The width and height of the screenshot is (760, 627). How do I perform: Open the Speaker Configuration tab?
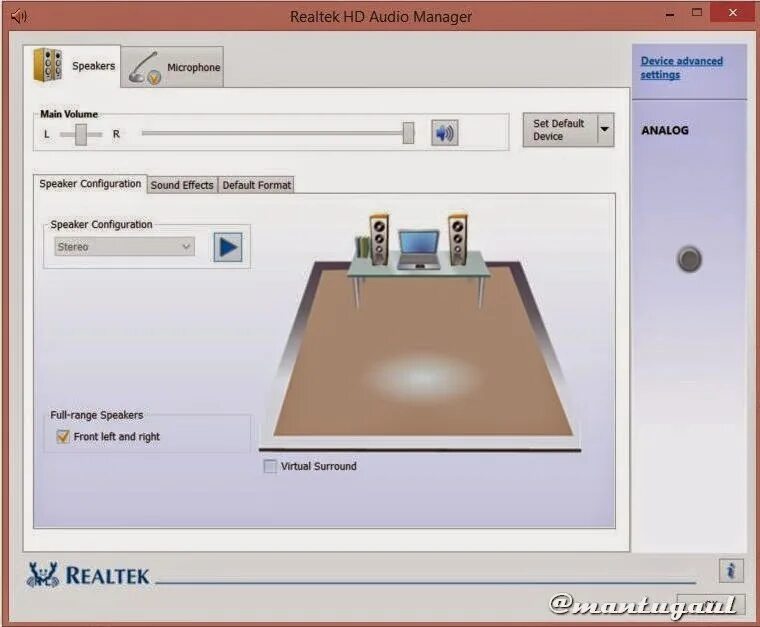[90, 184]
